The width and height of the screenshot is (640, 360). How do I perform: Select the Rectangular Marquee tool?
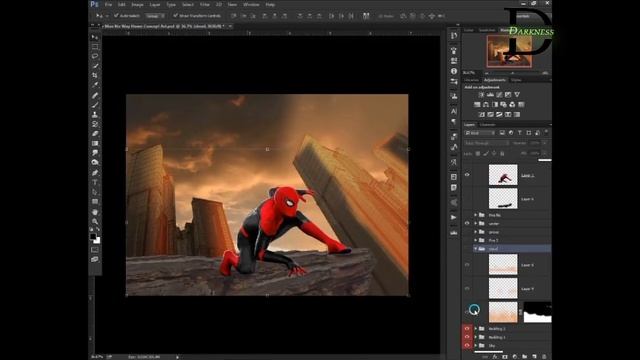95,47
